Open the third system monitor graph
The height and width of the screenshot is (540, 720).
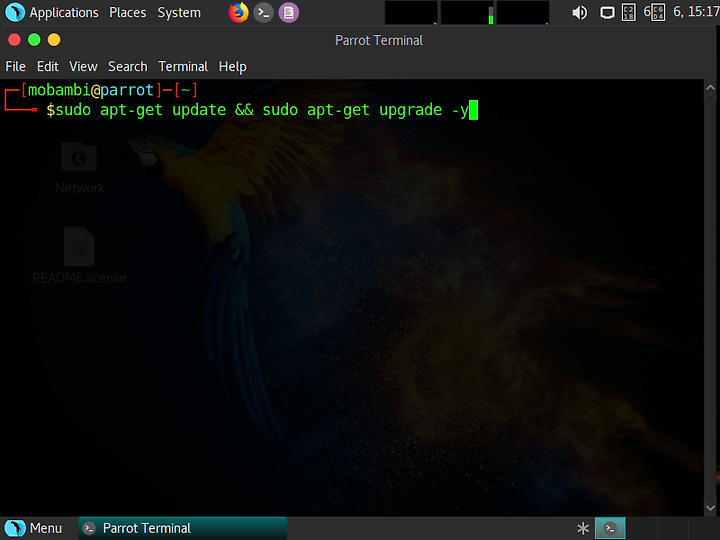click(523, 12)
